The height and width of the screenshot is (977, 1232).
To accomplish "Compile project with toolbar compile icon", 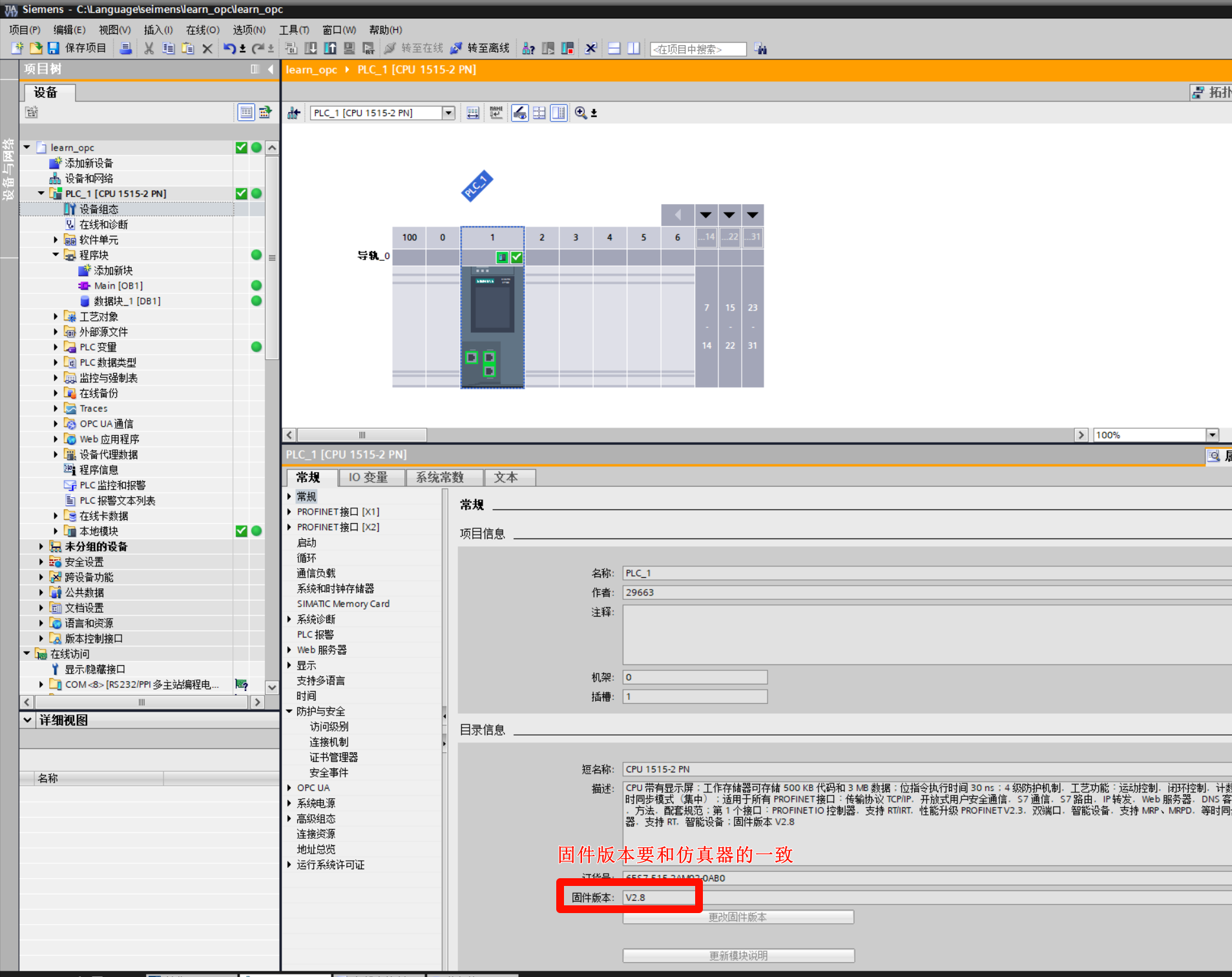I will pyautogui.click(x=291, y=48).
